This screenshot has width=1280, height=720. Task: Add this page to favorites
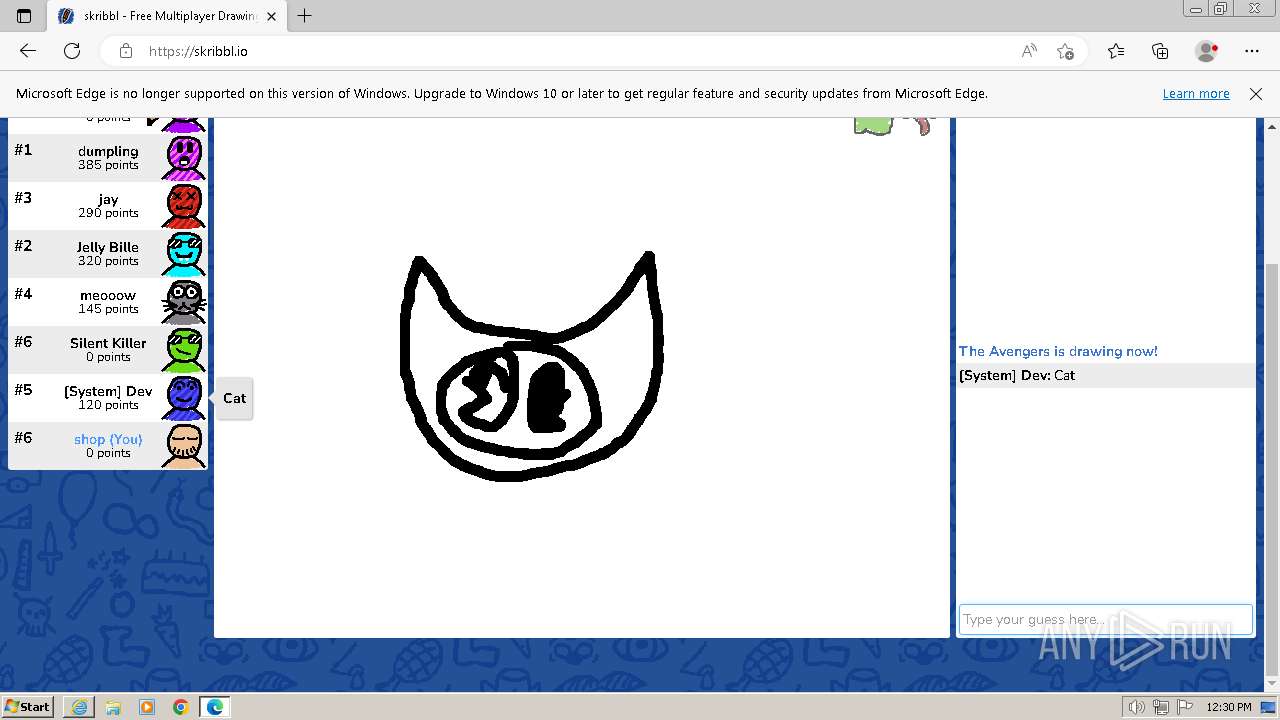(1065, 51)
